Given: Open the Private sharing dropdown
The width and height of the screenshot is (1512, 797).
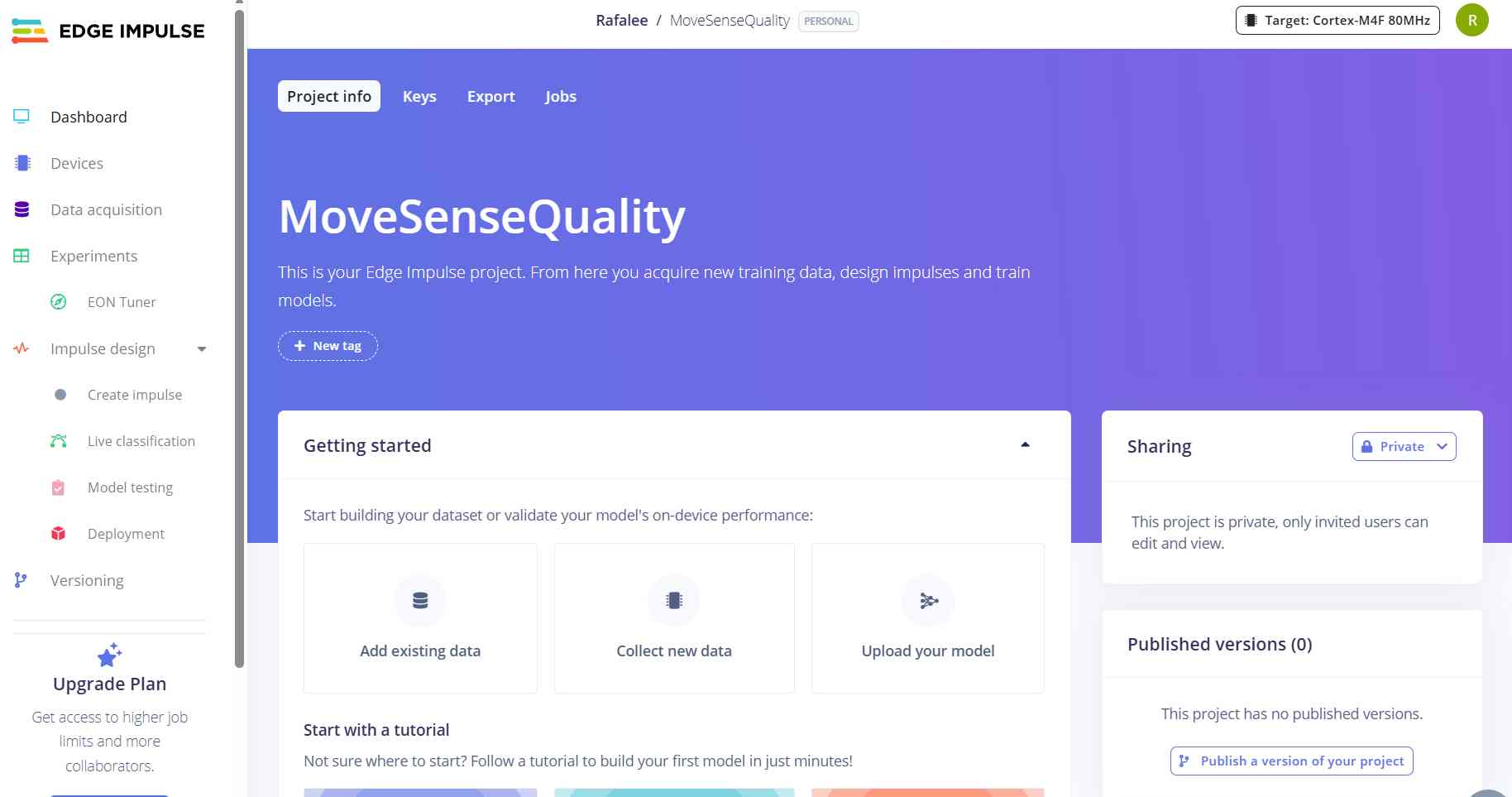Looking at the screenshot, I should (x=1404, y=446).
